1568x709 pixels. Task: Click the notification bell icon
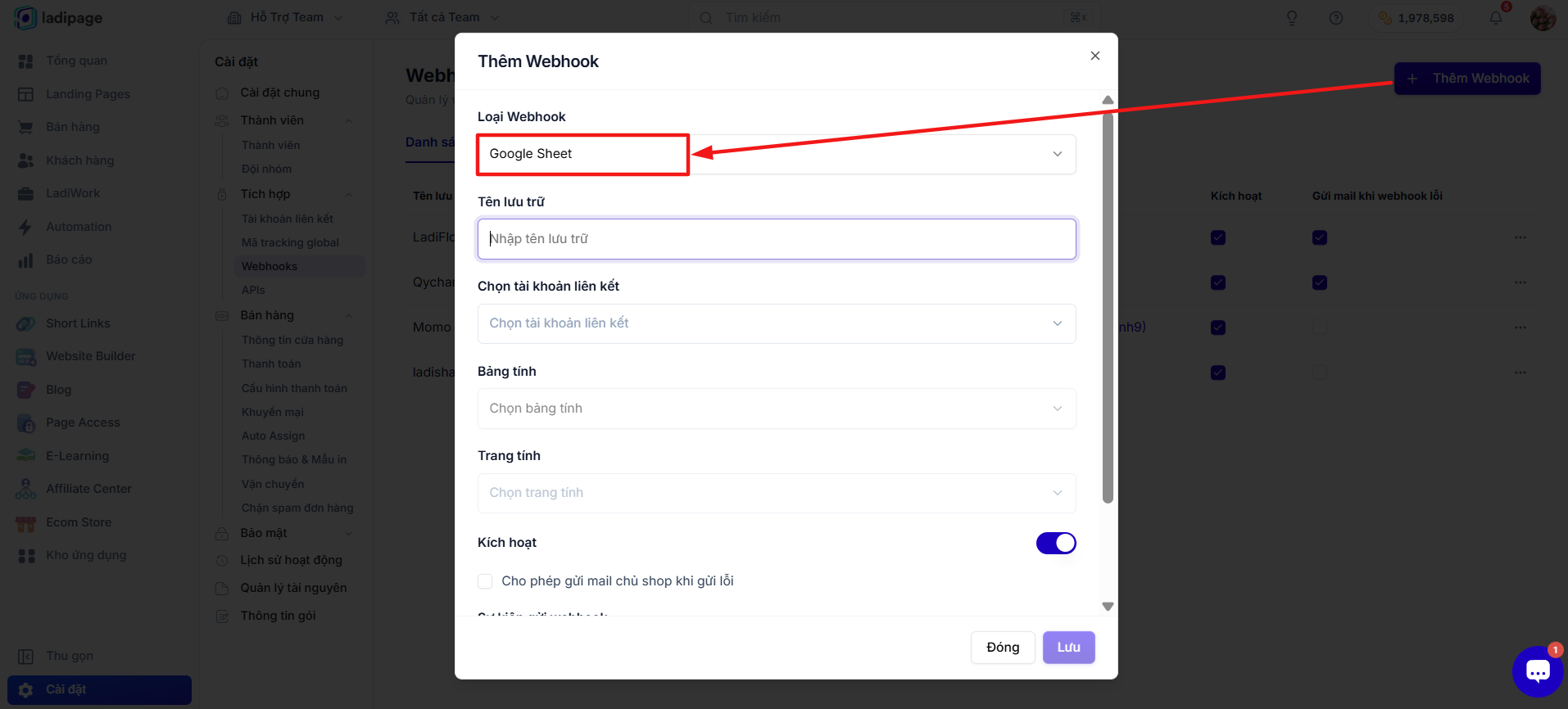pyautogui.click(x=1496, y=18)
